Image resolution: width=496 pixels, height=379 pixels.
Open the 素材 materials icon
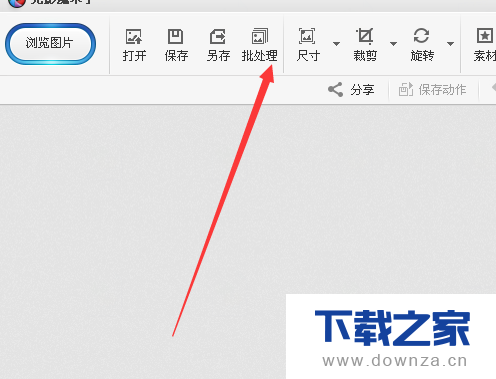point(485,45)
